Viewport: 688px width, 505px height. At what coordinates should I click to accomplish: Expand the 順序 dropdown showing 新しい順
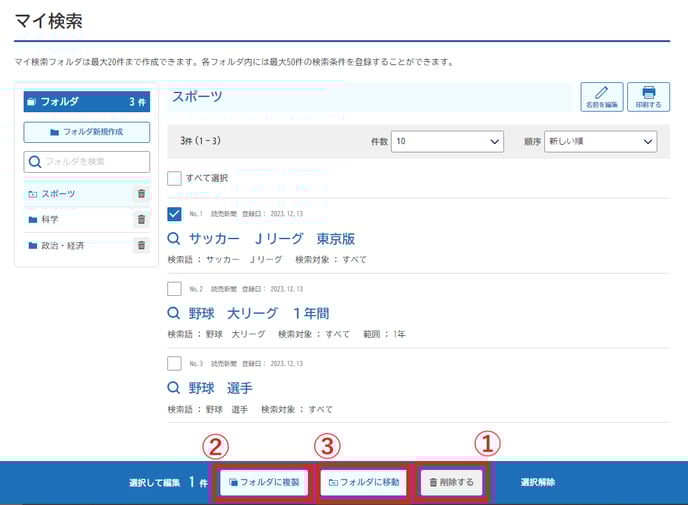pos(600,142)
